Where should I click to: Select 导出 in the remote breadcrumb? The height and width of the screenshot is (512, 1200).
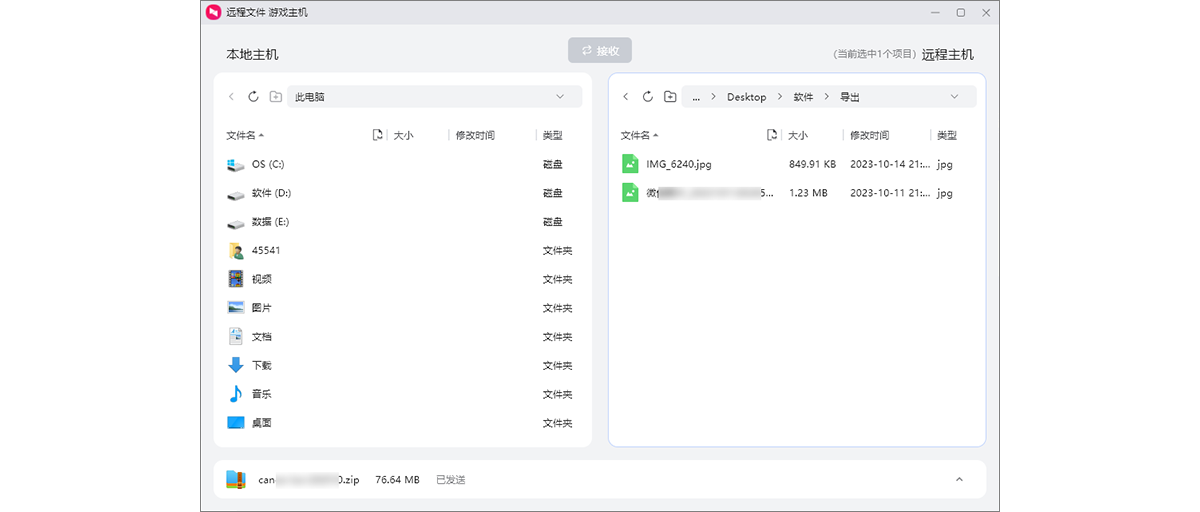tap(850, 97)
